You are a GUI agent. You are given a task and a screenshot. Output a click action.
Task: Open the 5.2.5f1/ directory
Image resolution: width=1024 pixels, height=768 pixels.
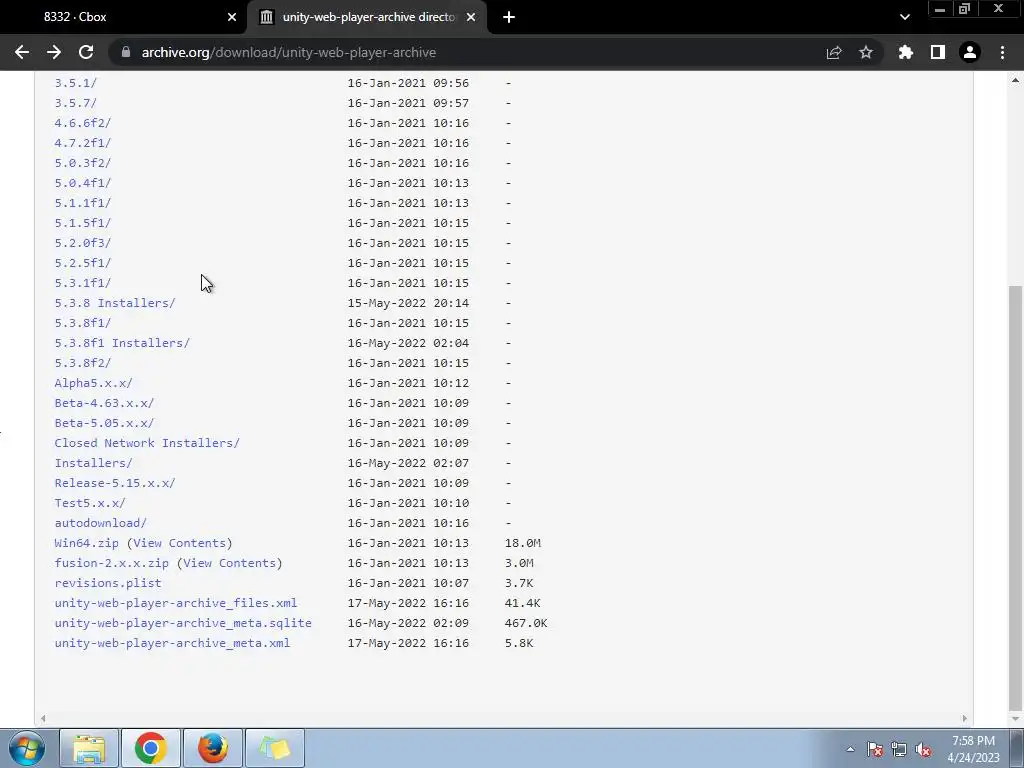click(x=83, y=263)
